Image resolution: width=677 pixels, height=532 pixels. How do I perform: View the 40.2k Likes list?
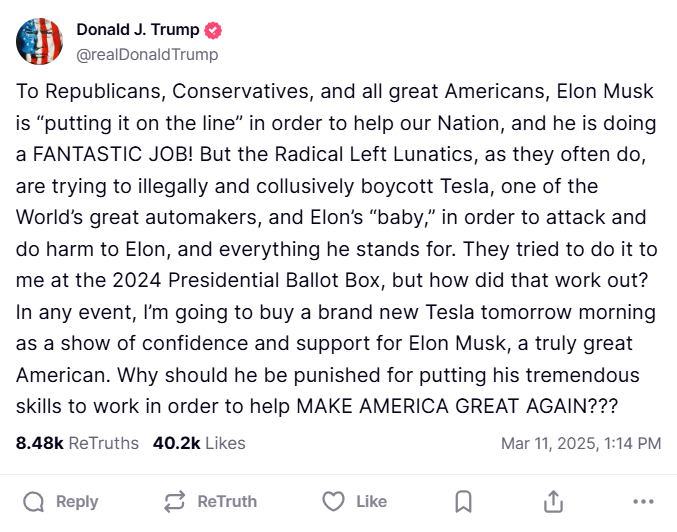(199, 442)
